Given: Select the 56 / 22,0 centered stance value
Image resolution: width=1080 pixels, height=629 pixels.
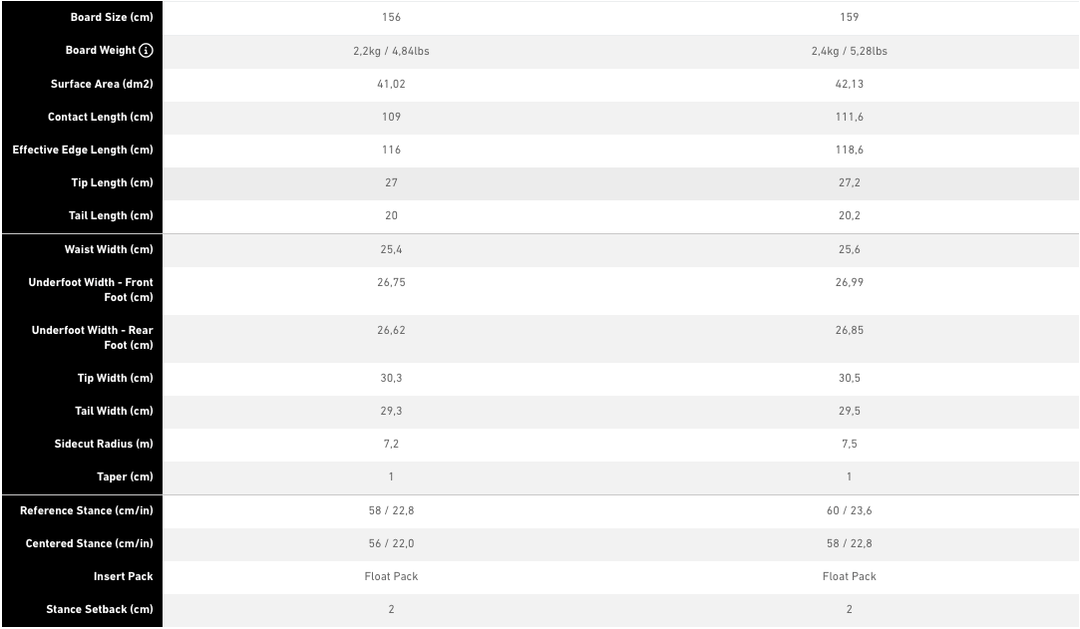Looking at the screenshot, I should click(x=391, y=544).
